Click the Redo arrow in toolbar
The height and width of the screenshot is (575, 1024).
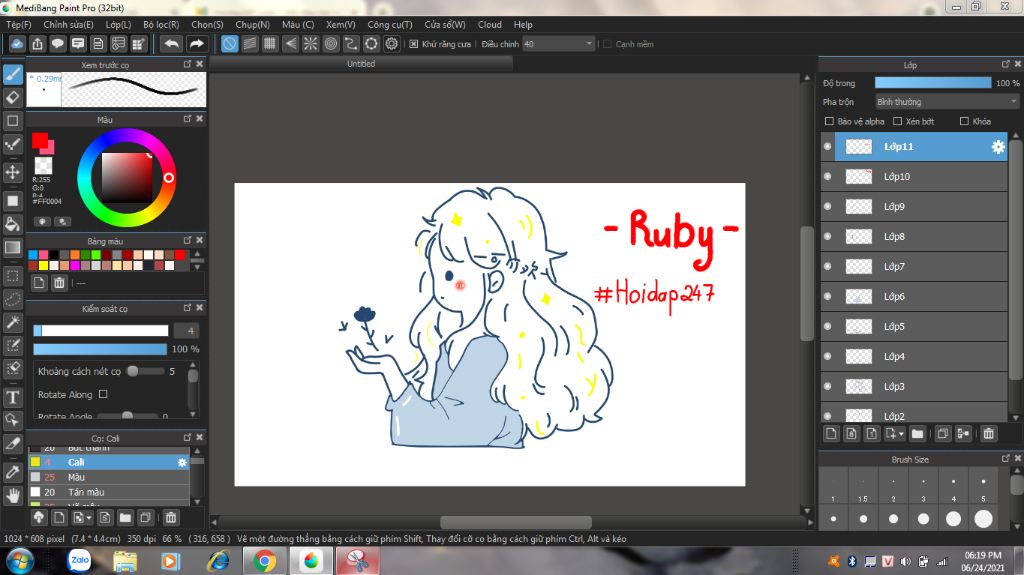click(196, 44)
